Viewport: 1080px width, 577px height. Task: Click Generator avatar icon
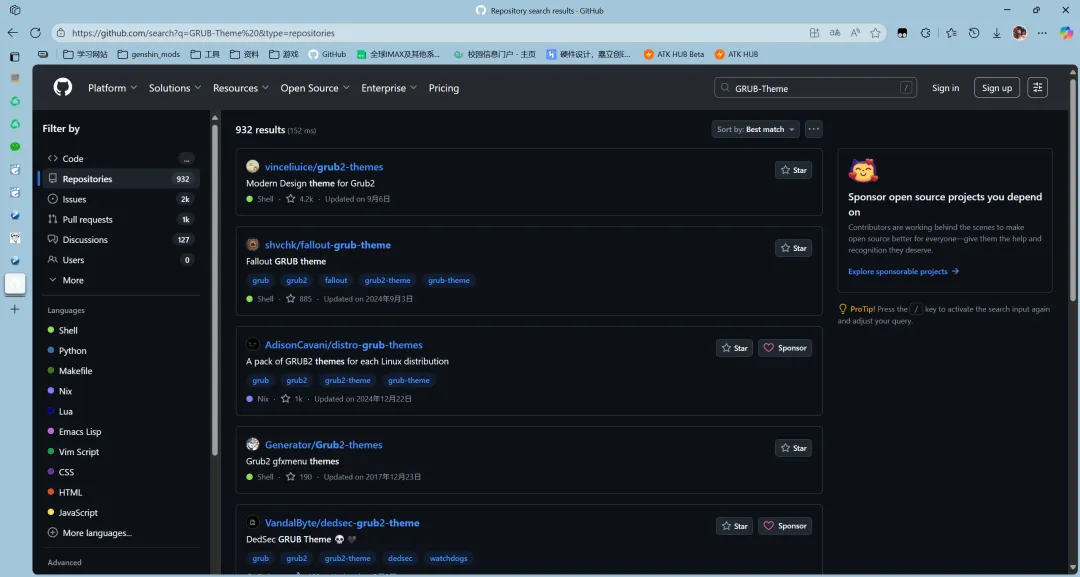click(x=253, y=444)
